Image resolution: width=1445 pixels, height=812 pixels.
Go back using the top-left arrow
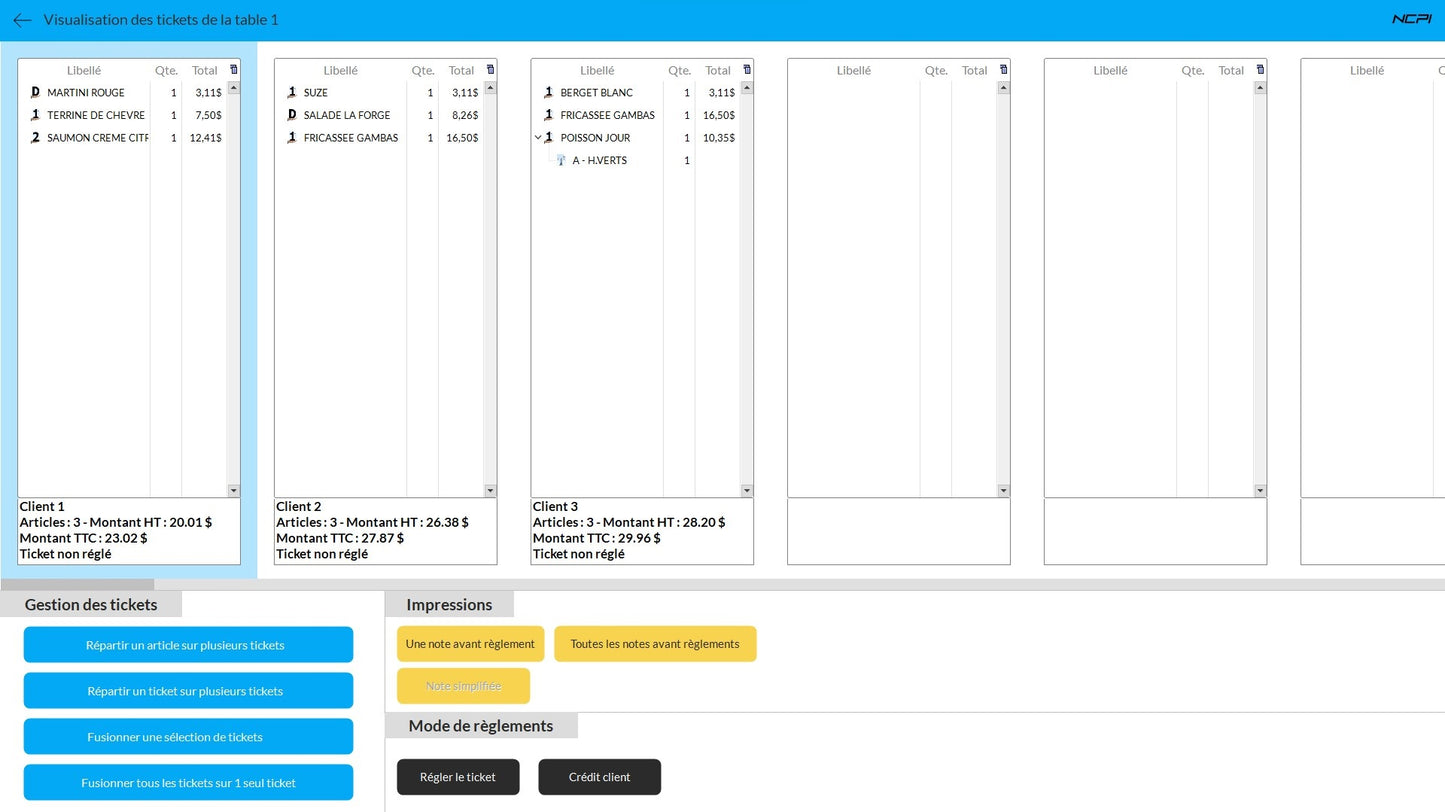(x=22, y=20)
